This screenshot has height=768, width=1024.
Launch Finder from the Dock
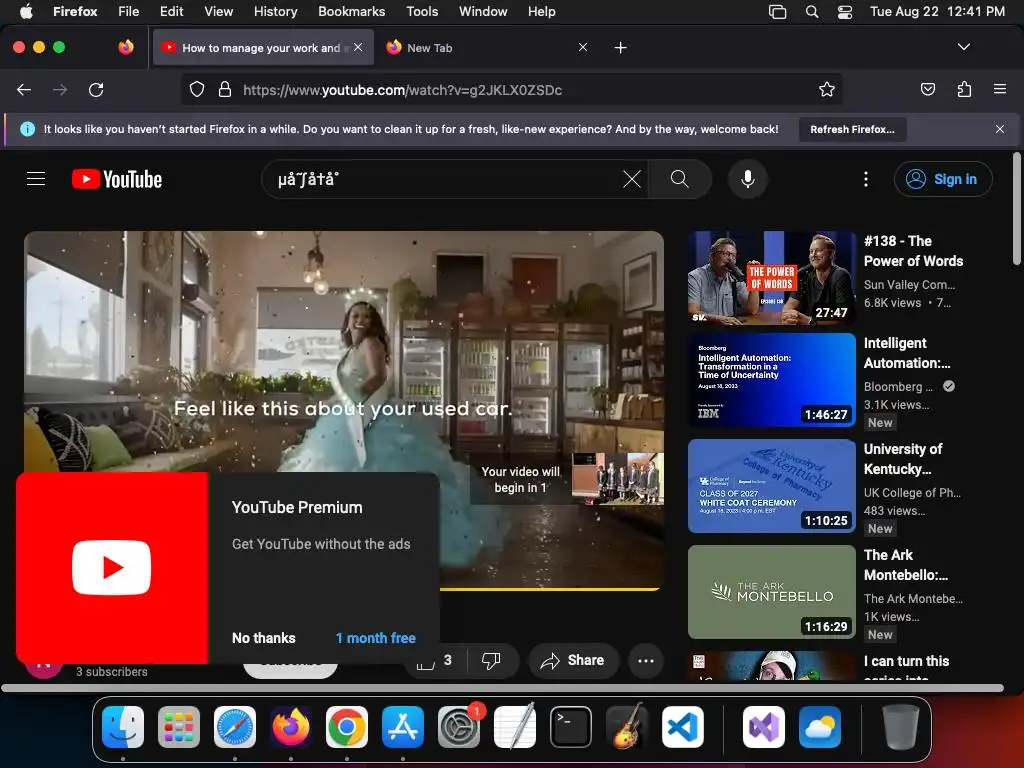click(x=123, y=727)
